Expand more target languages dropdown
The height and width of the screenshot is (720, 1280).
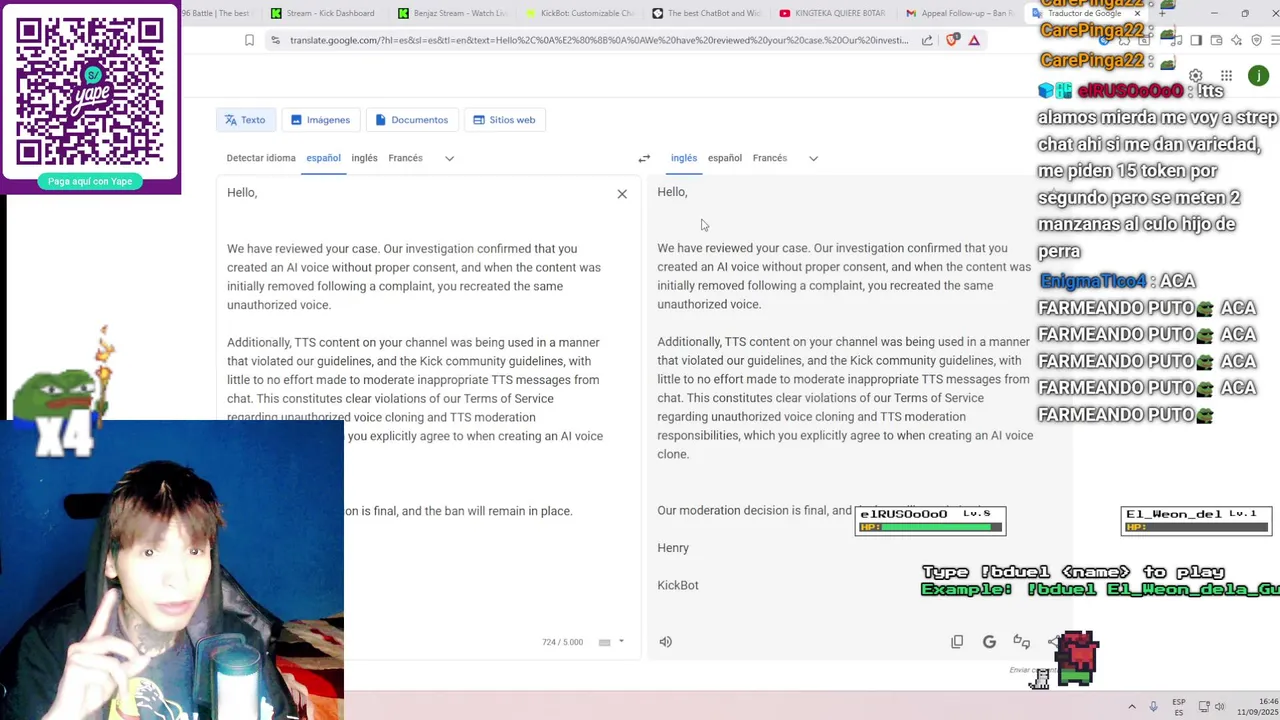[813, 158]
